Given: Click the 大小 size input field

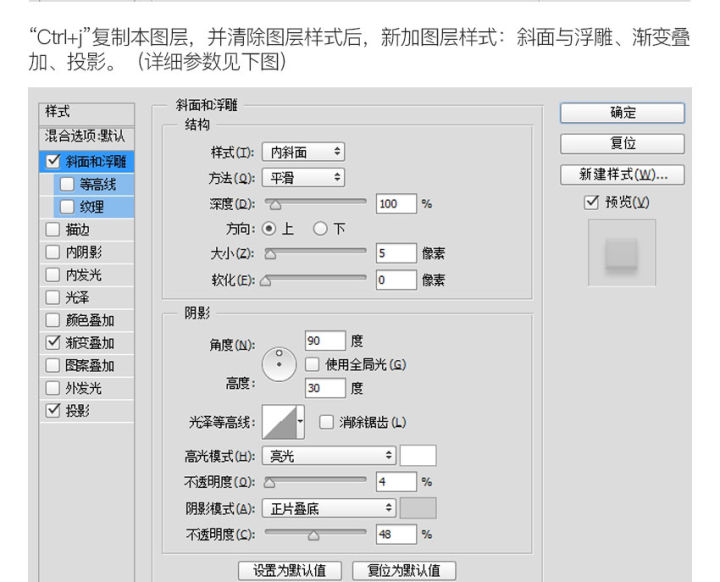Looking at the screenshot, I should point(396,254).
